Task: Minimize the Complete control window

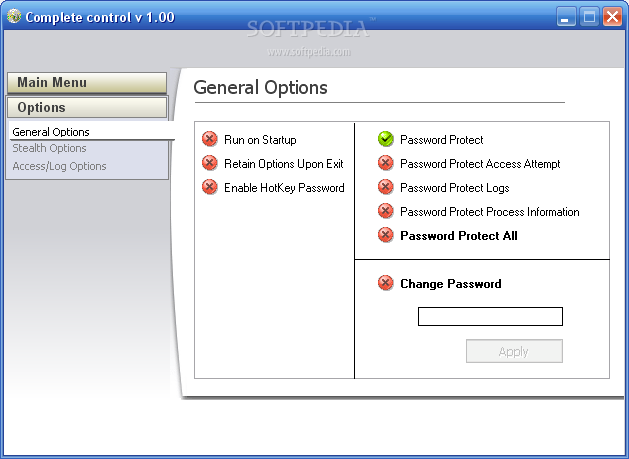Action: (x=566, y=17)
